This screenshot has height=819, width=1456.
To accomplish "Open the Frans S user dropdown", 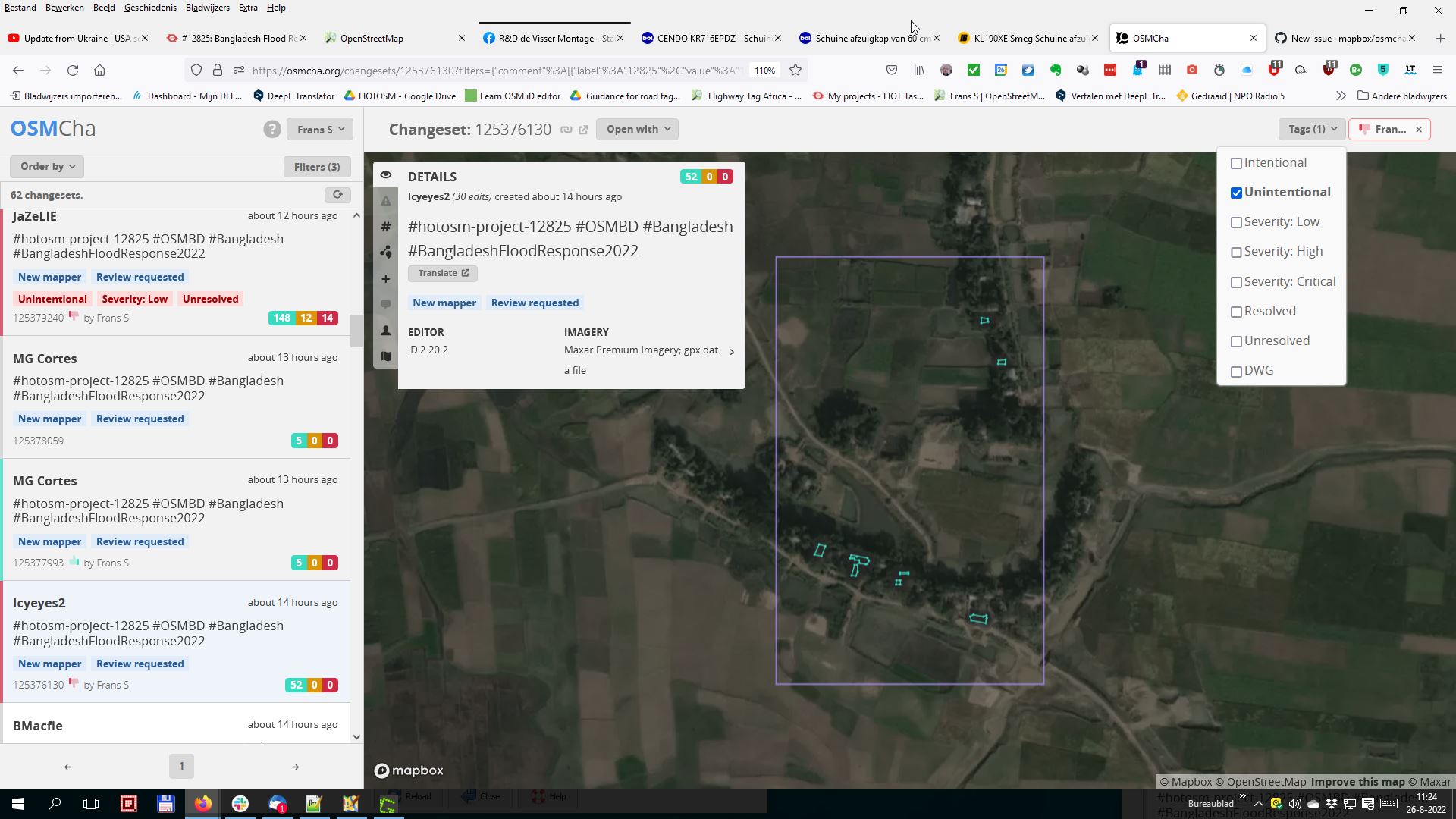I will tap(320, 129).
